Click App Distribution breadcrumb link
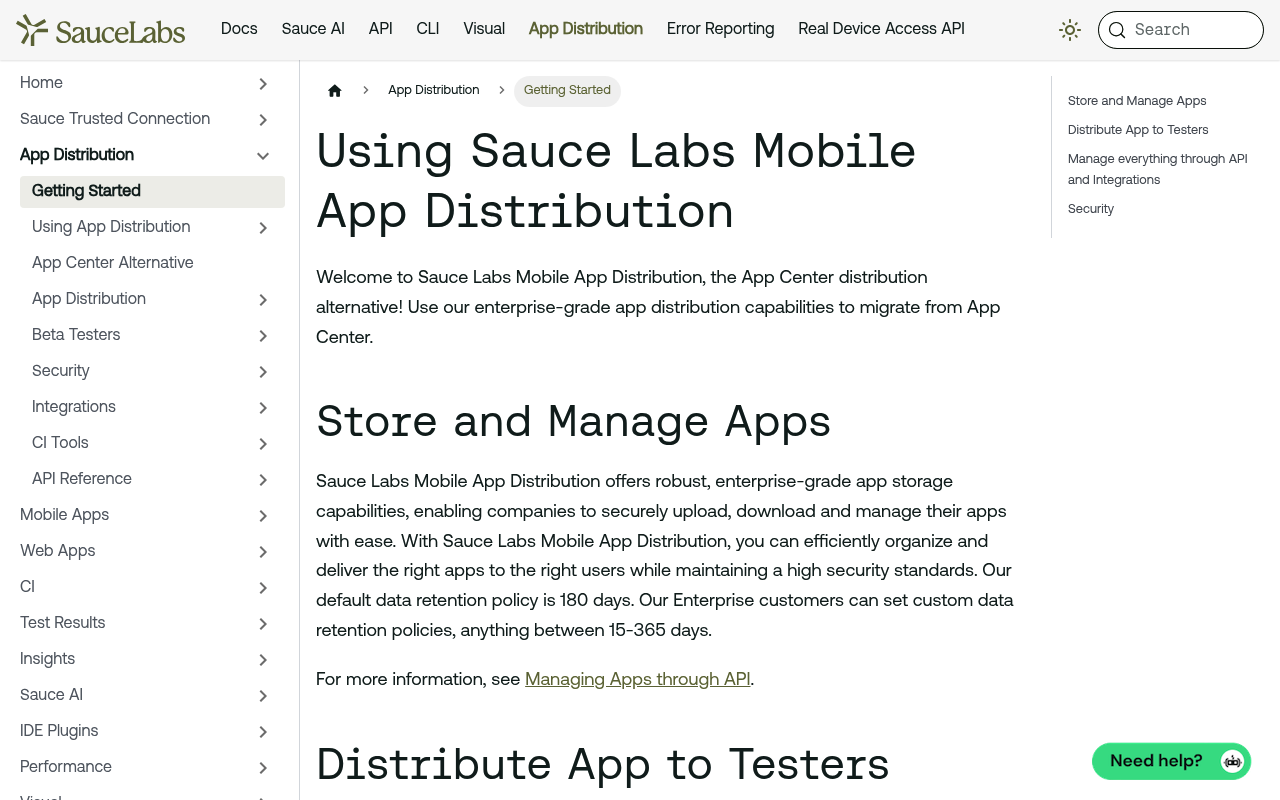Screen dimensions: 1280x800 [434, 90]
